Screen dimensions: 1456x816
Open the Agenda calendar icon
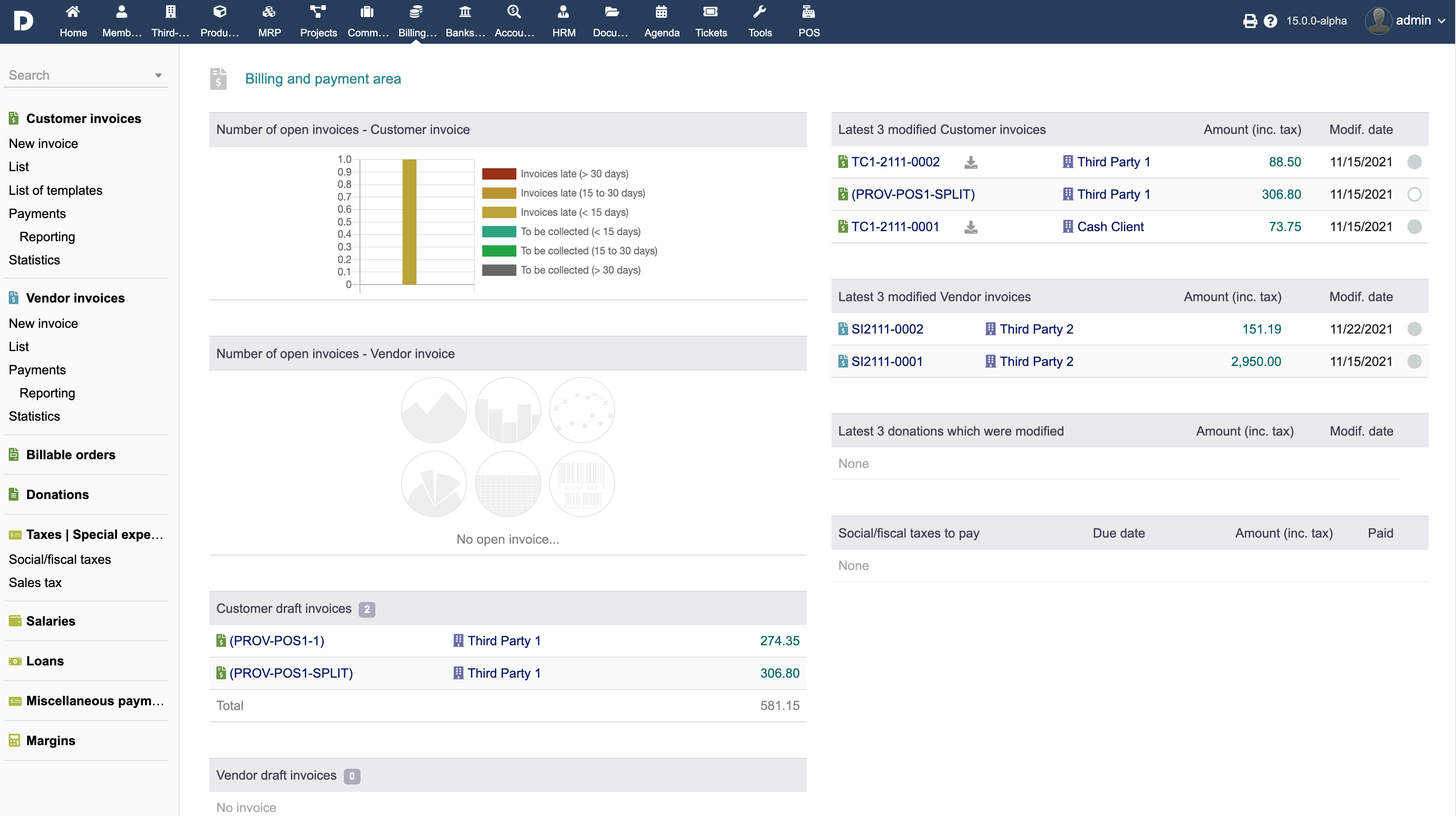coord(661,21)
